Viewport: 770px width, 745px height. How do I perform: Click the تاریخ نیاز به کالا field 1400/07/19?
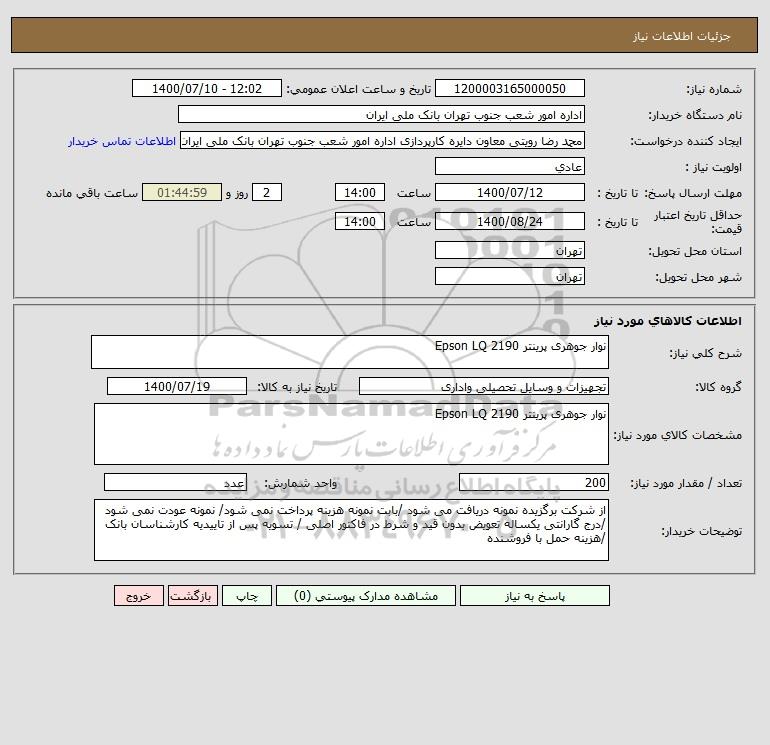177,386
